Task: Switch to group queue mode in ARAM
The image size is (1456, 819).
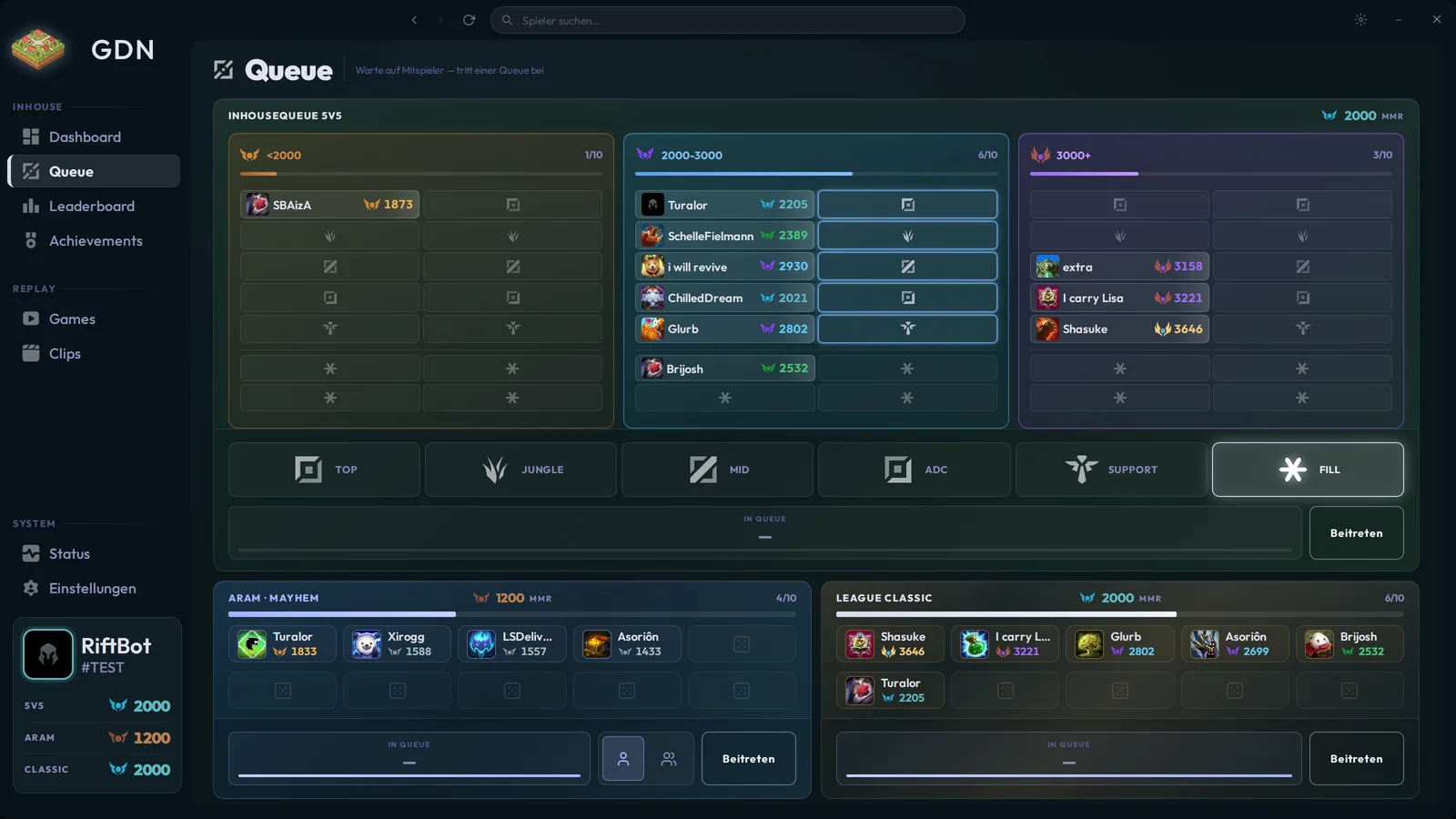Action: tap(669, 759)
